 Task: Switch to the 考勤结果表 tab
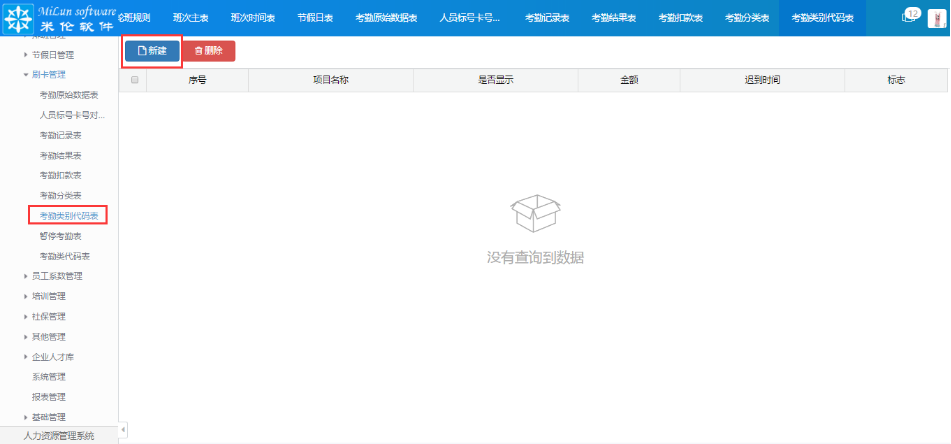tap(613, 18)
